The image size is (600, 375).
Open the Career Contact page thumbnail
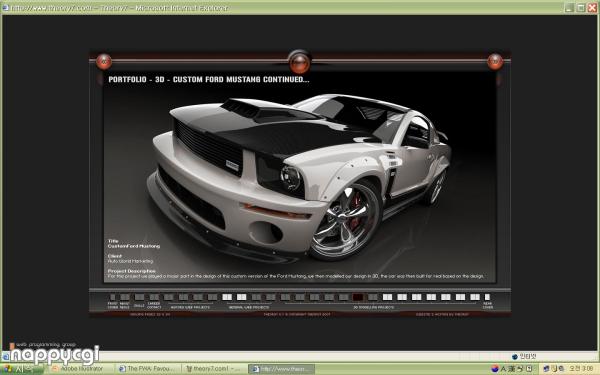point(154,297)
